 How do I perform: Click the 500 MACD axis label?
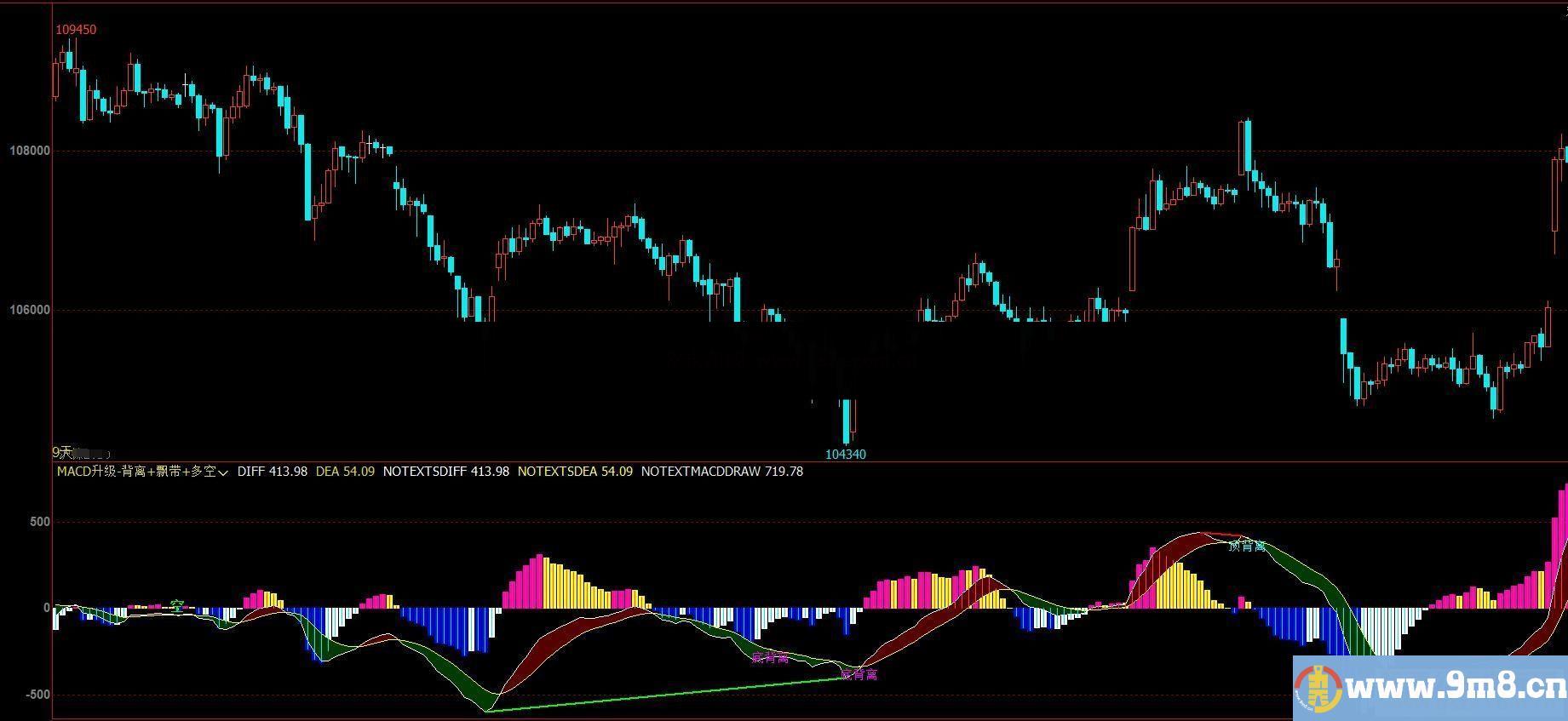tap(40, 522)
